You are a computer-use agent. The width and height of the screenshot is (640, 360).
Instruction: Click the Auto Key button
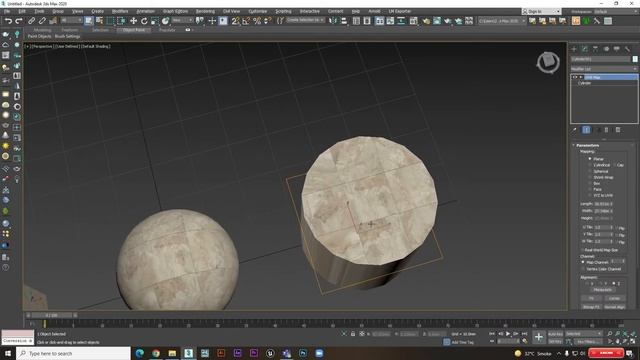[x=555, y=334]
